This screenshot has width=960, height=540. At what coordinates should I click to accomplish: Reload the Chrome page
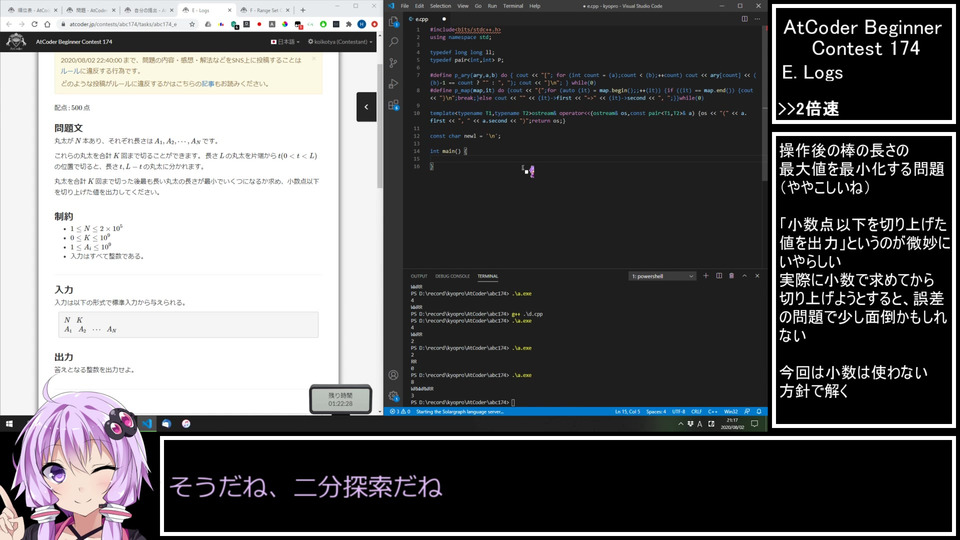(34, 24)
